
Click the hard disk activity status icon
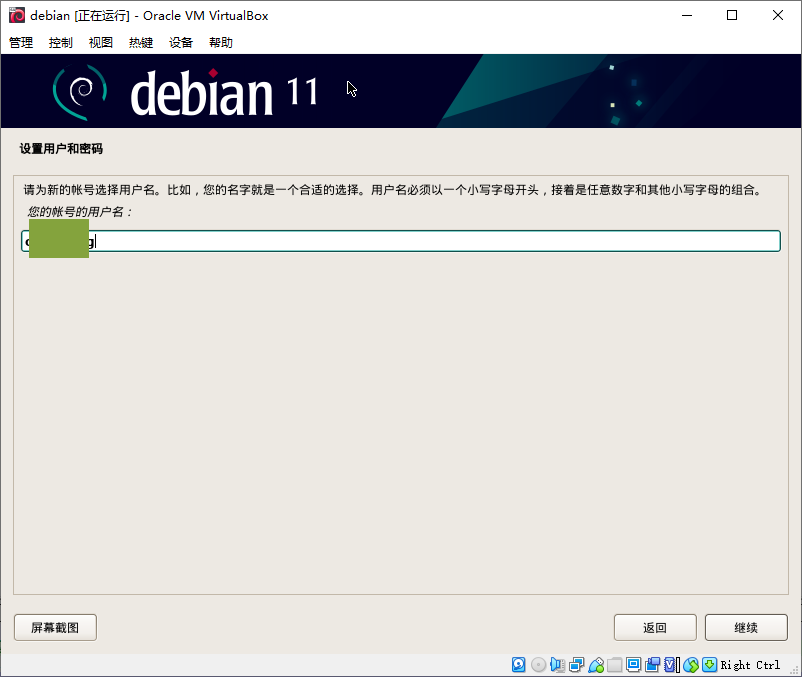coord(518,664)
